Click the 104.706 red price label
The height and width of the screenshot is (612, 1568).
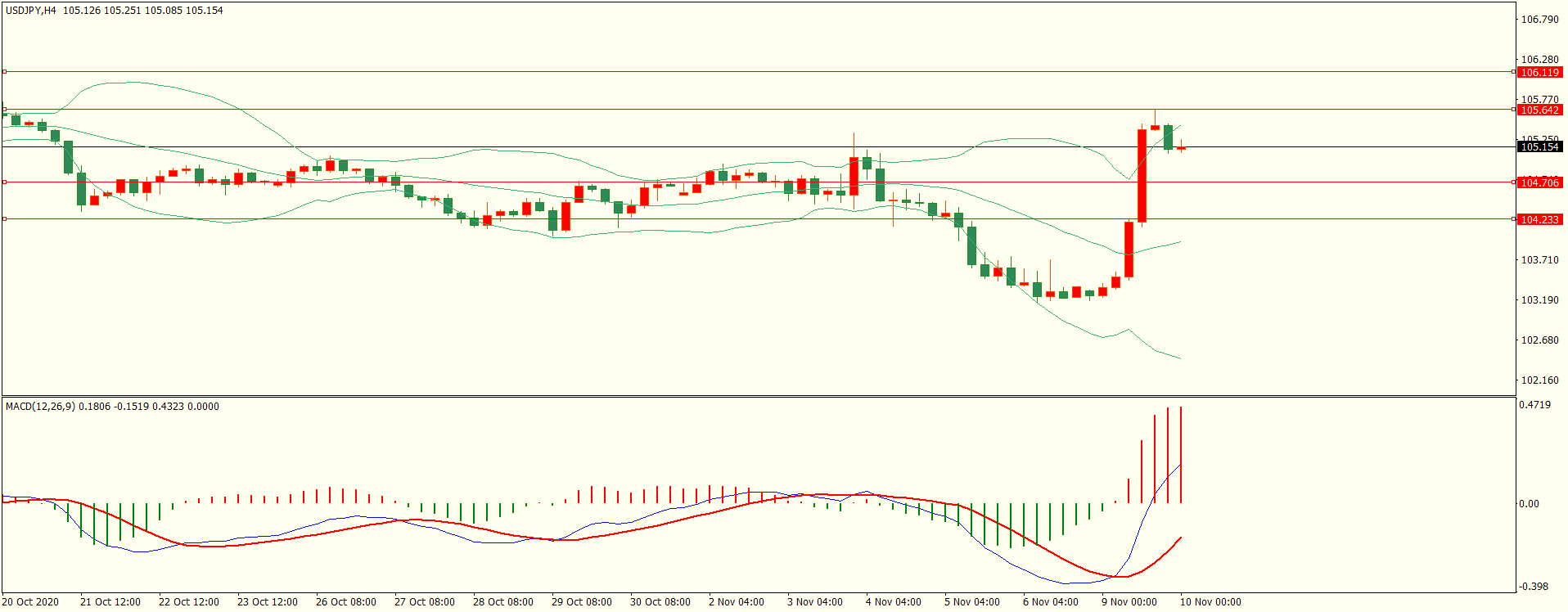point(1539,182)
